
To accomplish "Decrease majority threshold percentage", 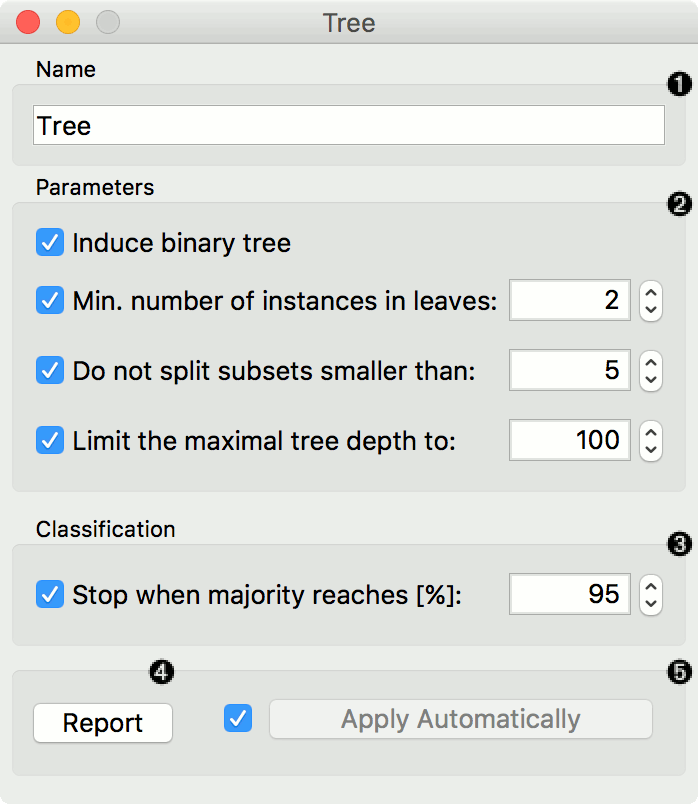I will click(x=651, y=604).
